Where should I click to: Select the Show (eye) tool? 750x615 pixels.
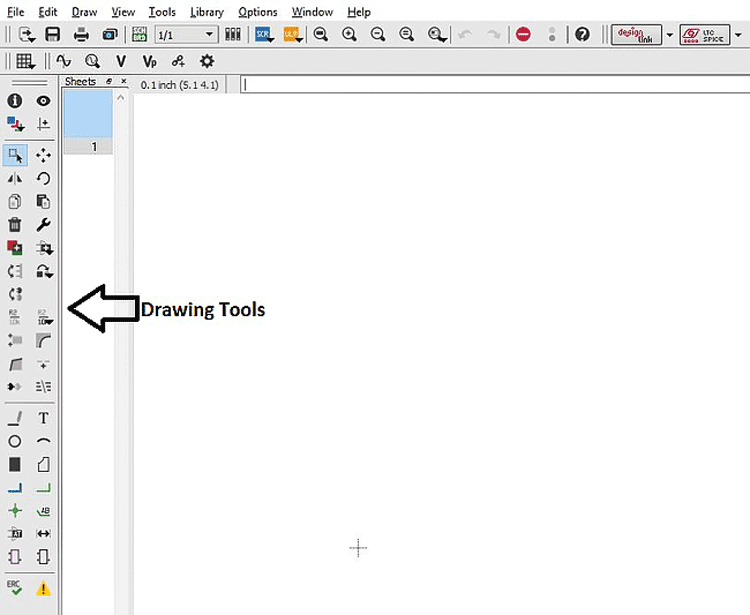click(44, 101)
